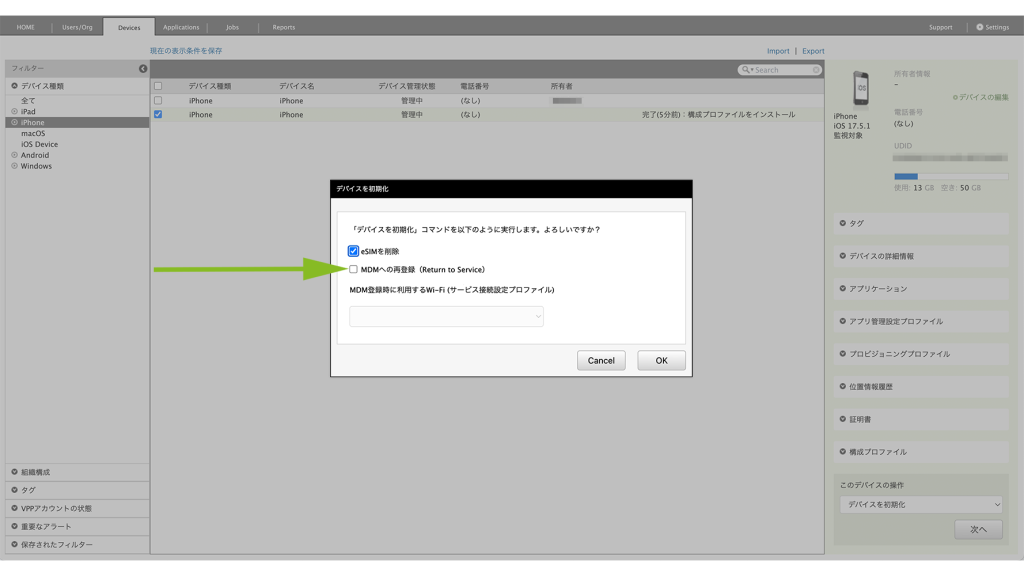Click the magnifier icon in the search box
This screenshot has height=576, width=1024.
(746, 70)
